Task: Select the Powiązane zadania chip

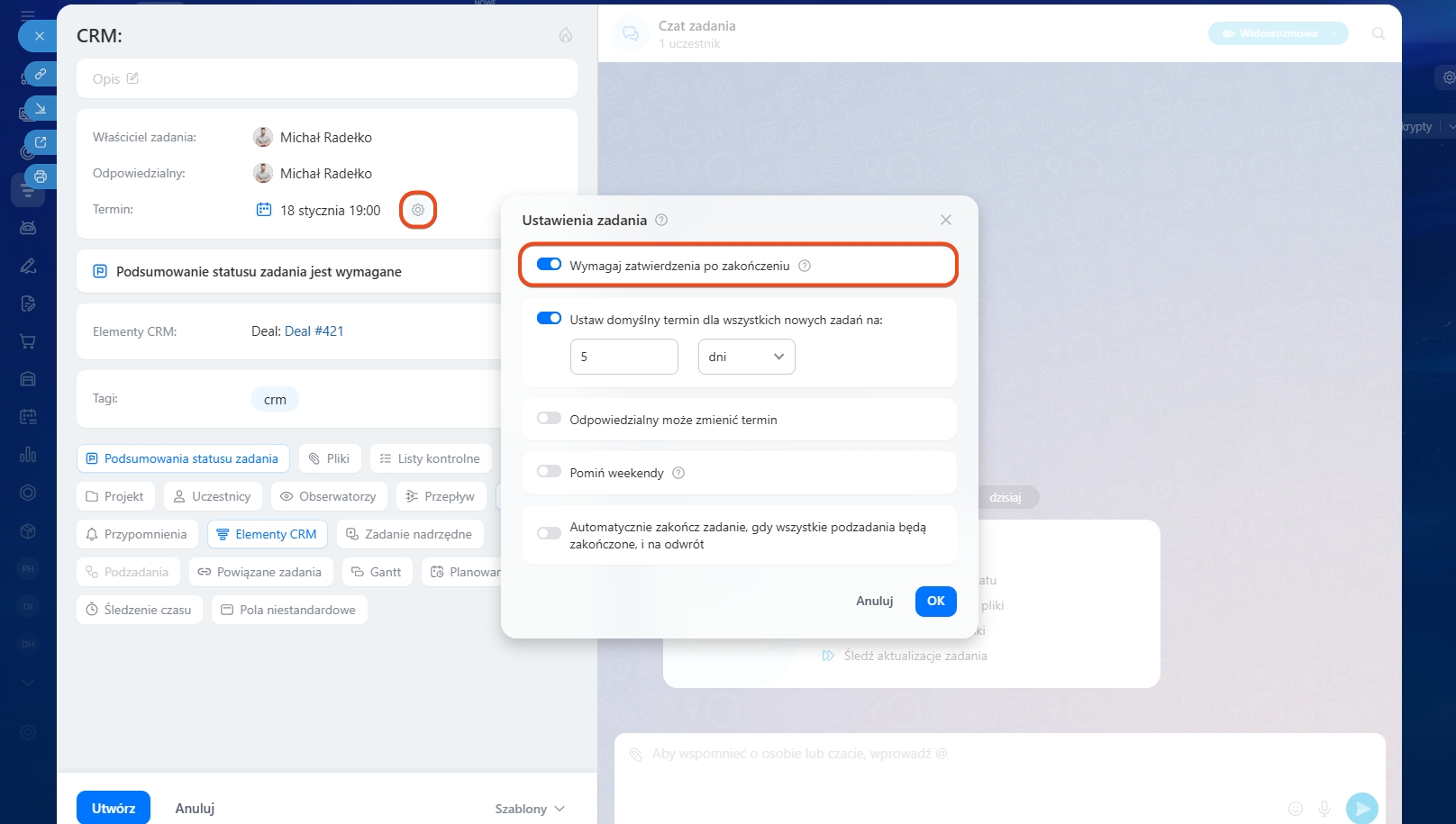Action: [x=260, y=572]
